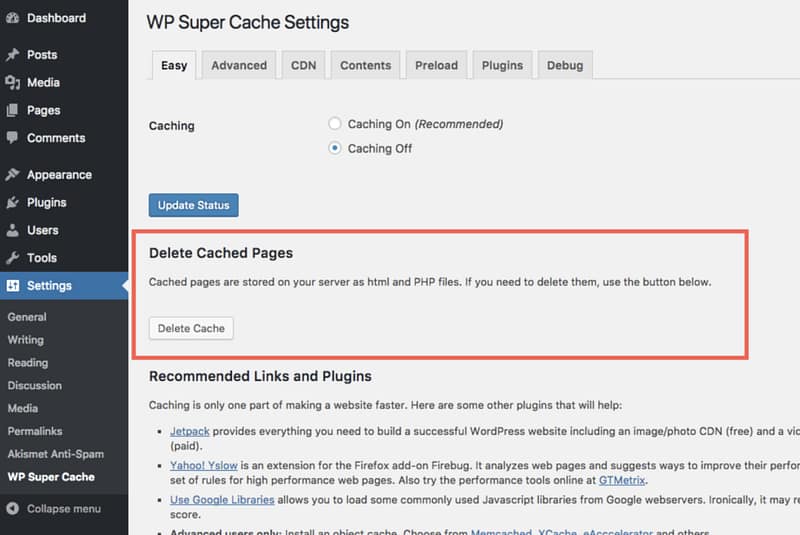Viewport: 800px width, 535px height.
Task: Open the CDN settings tab
Action: click(x=303, y=66)
